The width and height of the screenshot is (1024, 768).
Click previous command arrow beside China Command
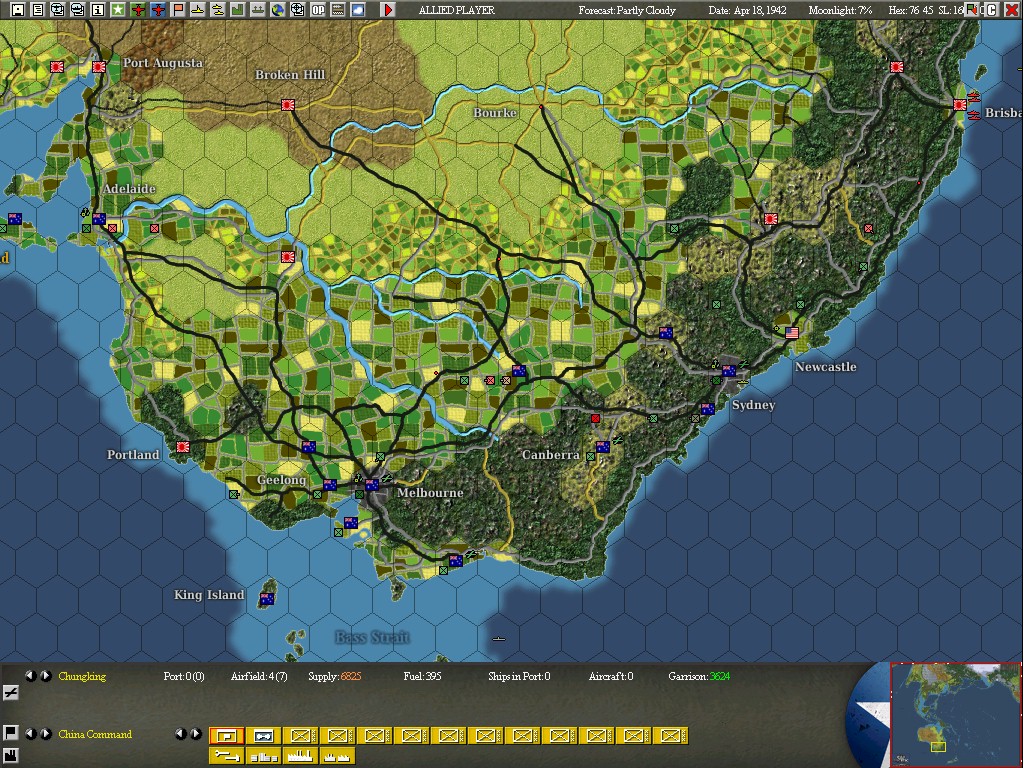[x=30, y=733]
